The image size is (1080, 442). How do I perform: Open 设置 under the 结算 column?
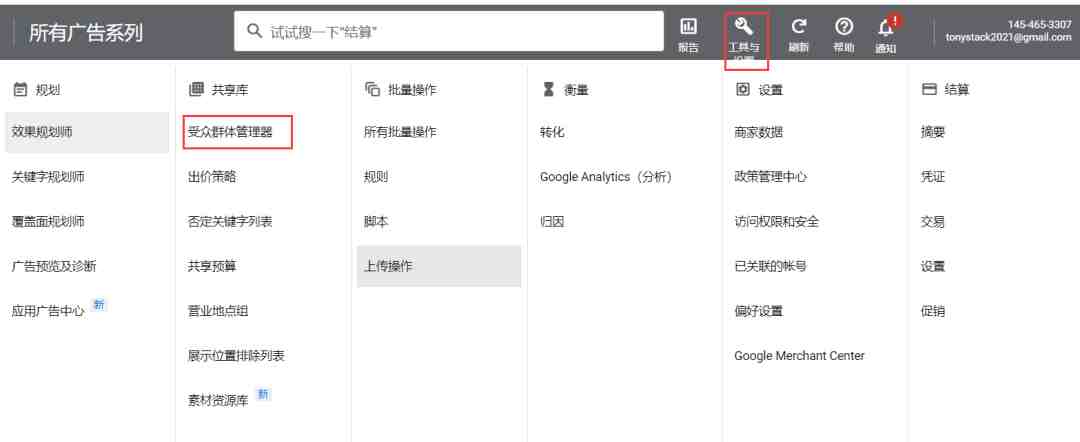[x=933, y=266]
